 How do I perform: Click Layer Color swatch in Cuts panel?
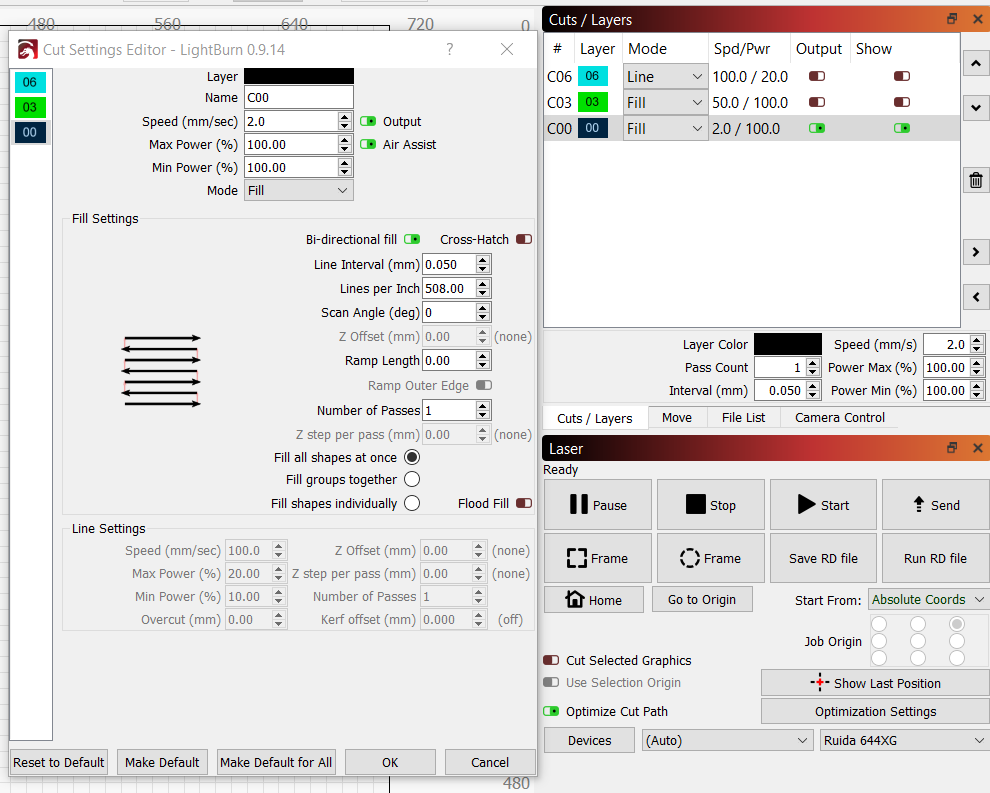tap(788, 344)
